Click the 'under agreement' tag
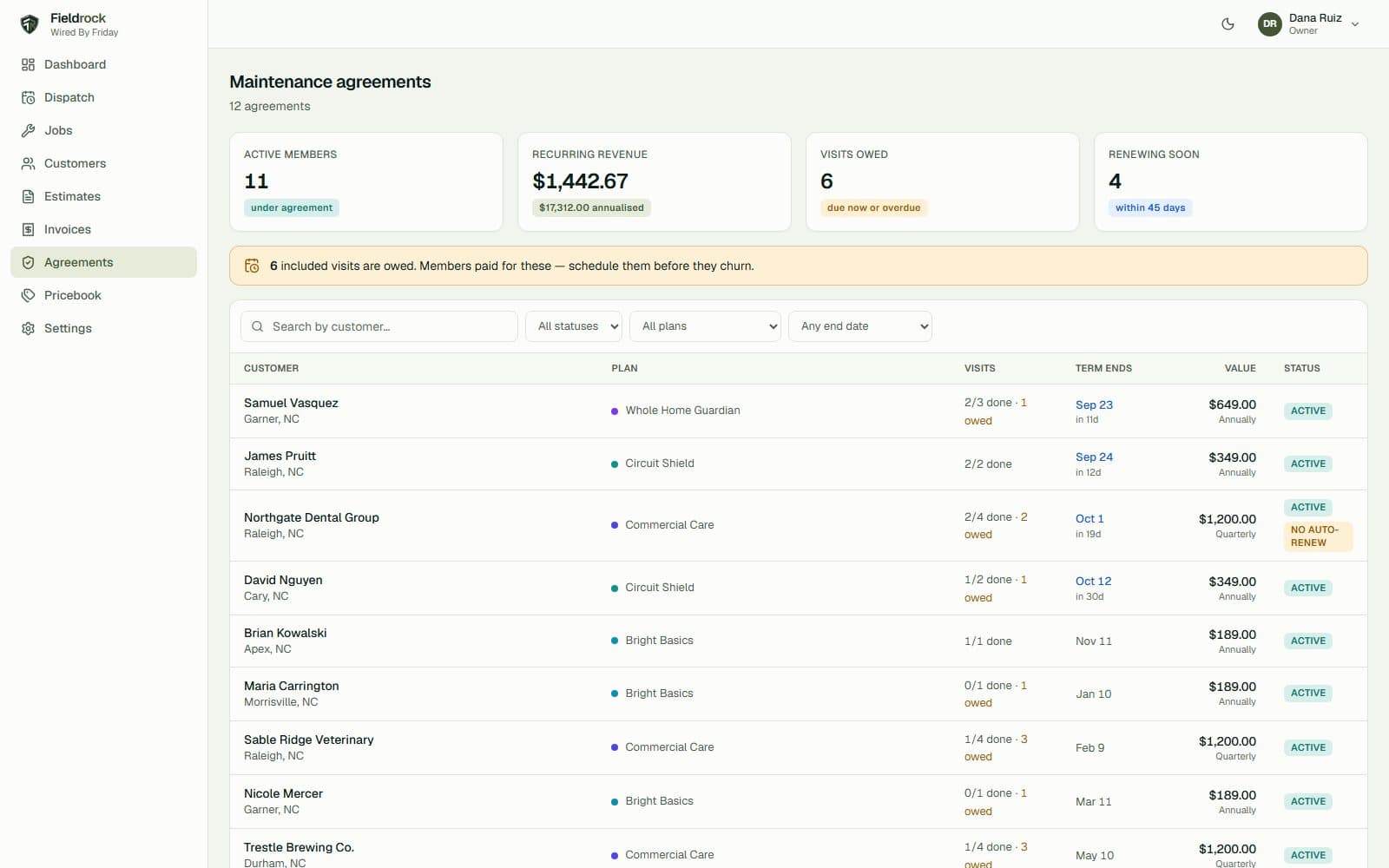 [x=292, y=207]
